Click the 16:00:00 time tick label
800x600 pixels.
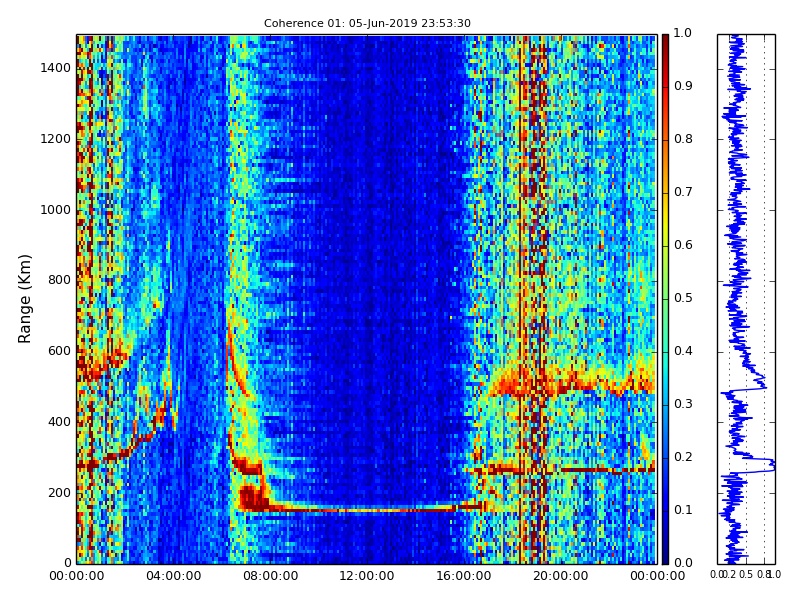(464, 576)
